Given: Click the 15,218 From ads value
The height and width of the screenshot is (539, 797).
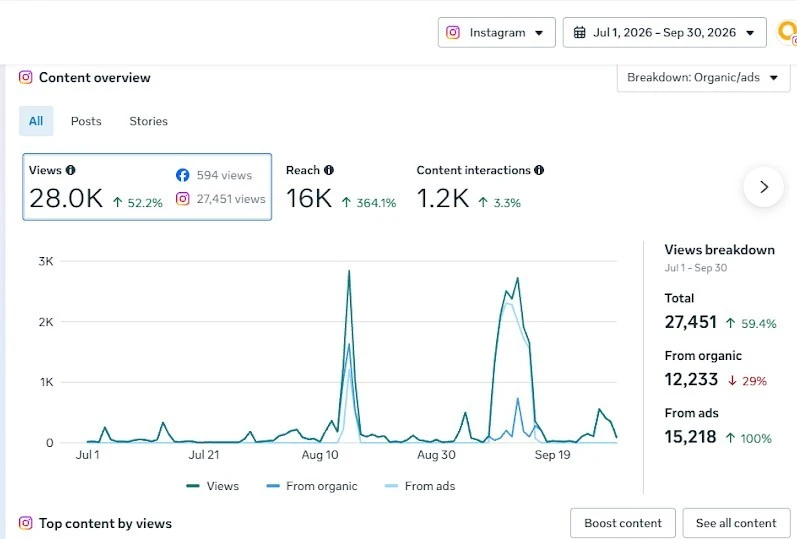Looking at the screenshot, I should pos(690,437).
